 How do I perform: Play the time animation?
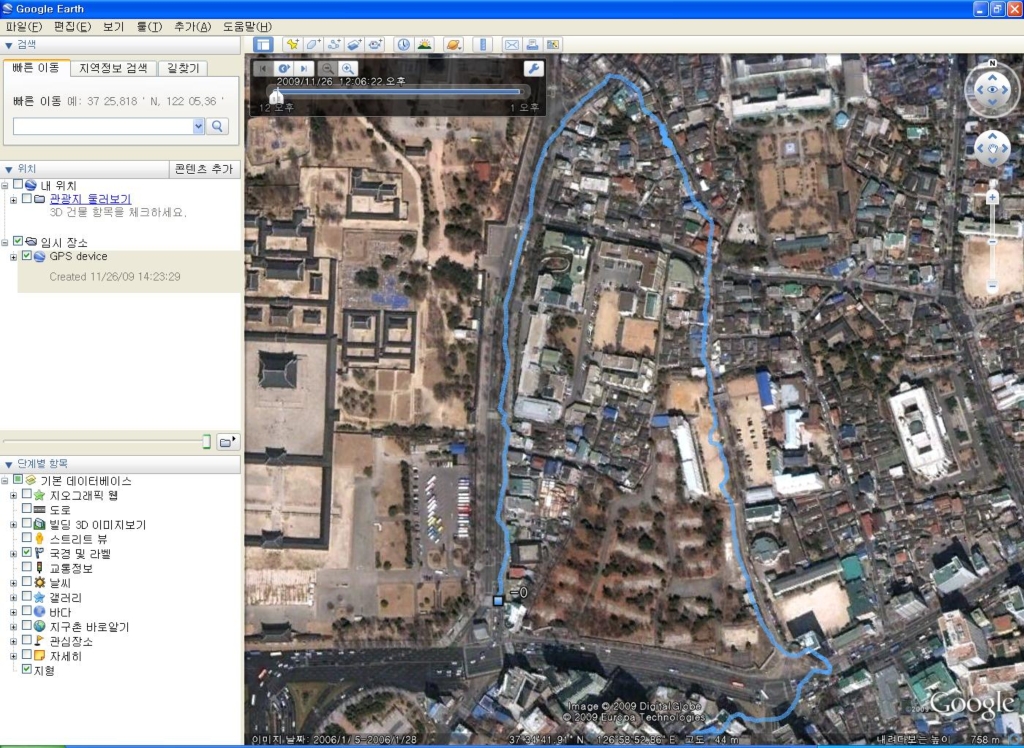click(x=283, y=69)
